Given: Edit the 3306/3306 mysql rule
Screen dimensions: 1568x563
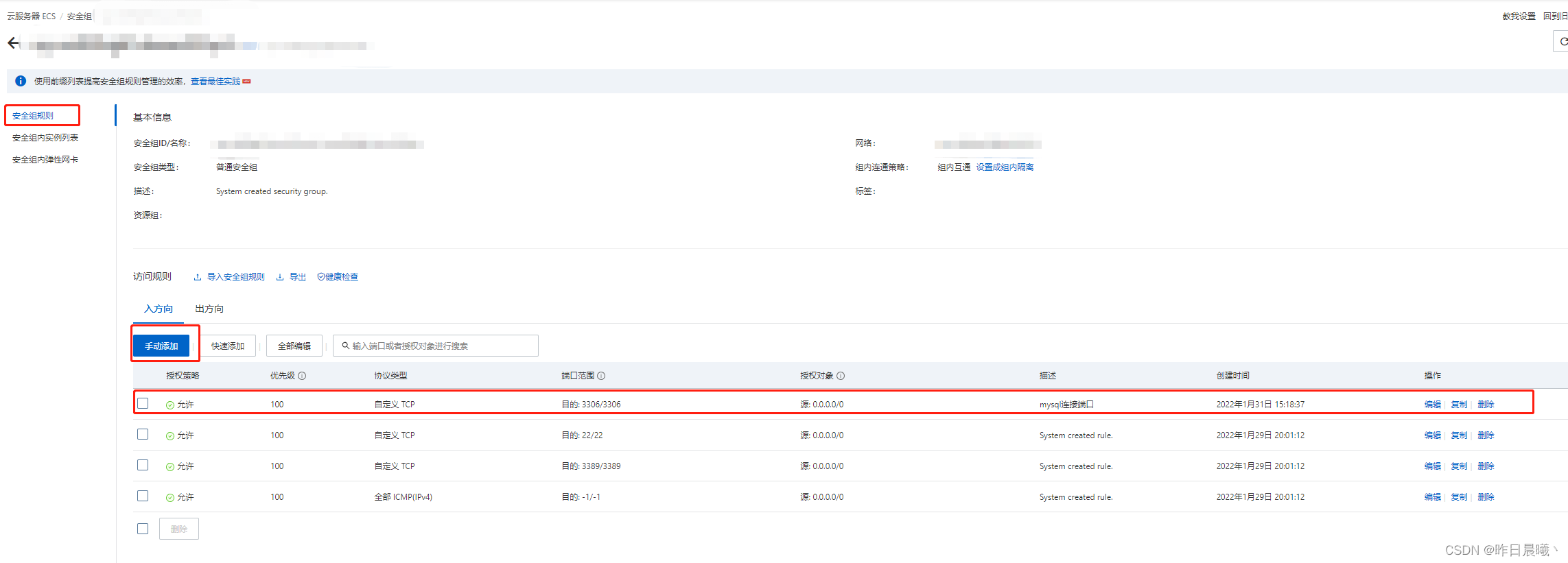Looking at the screenshot, I should (1432, 405).
